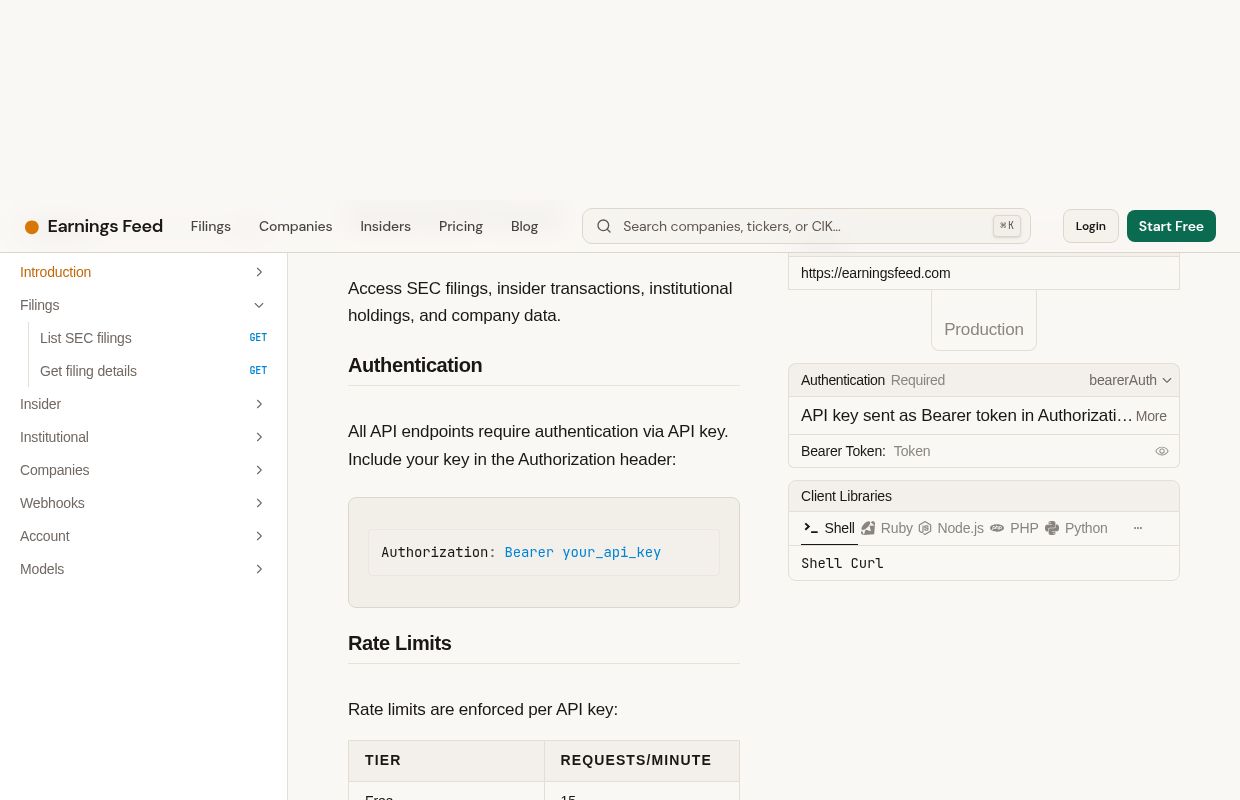Focus the search companies, tickers, or CIK field
This screenshot has height=800, width=1240.
click(x=806, y=226)
